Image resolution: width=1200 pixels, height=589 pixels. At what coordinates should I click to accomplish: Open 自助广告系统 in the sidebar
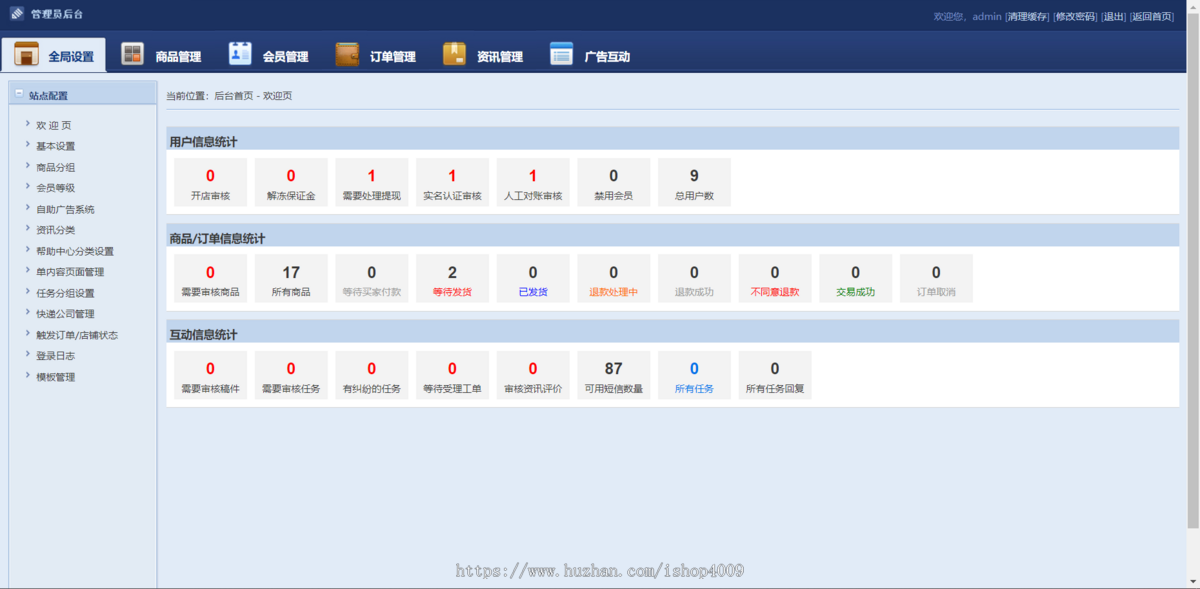pyautogui.click(x=65, y=209)
